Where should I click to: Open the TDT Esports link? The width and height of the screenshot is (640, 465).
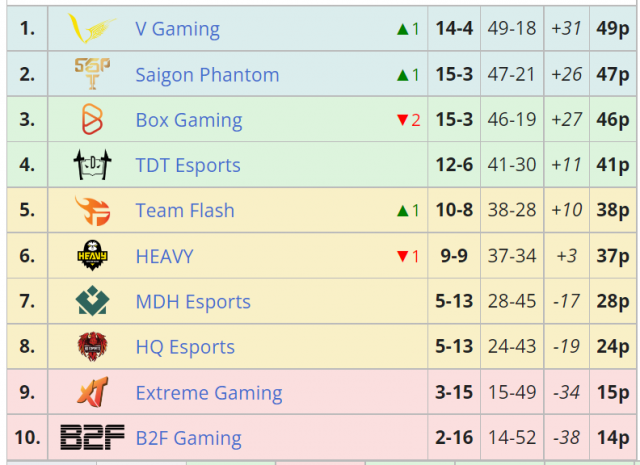188,166
